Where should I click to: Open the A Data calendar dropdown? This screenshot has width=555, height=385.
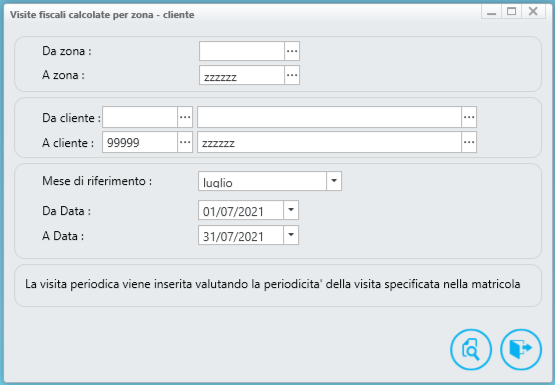click(x=291, y=235)
